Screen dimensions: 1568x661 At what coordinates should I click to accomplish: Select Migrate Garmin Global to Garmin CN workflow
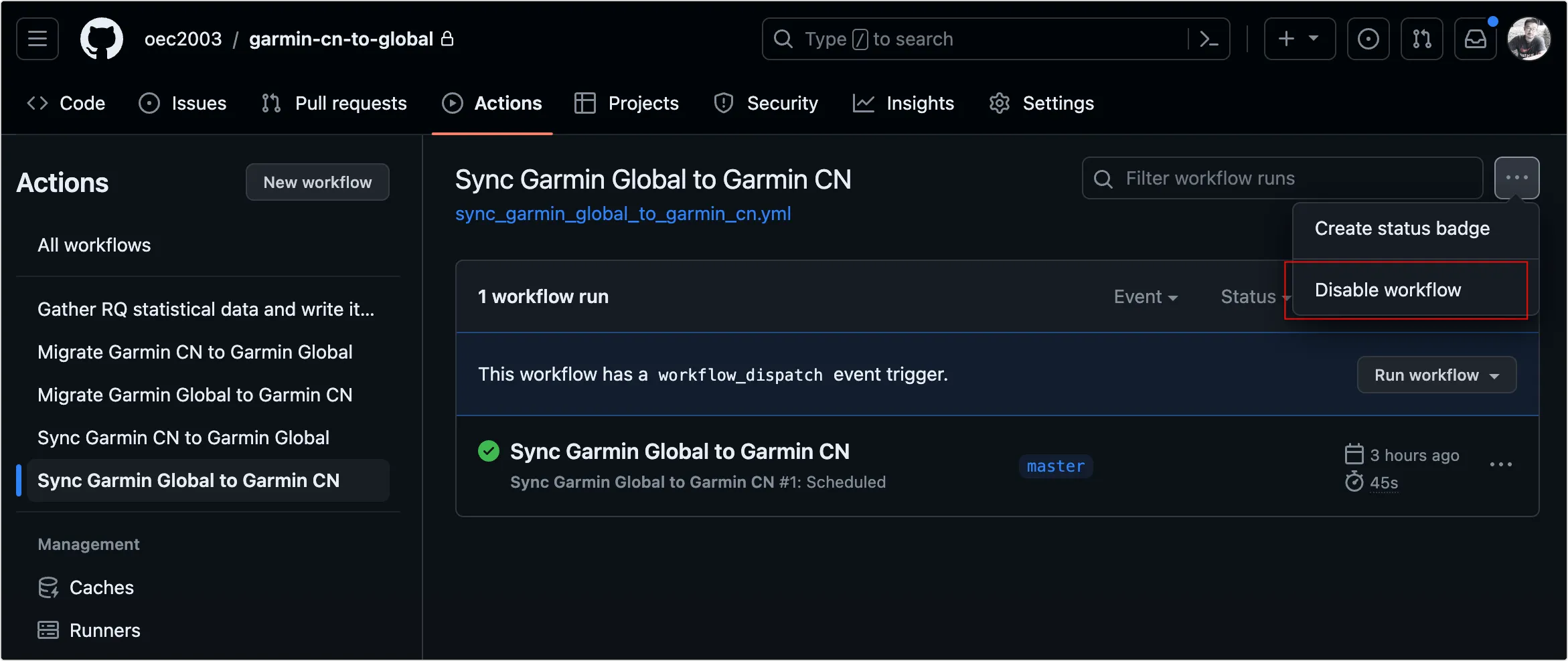(195, 395)
